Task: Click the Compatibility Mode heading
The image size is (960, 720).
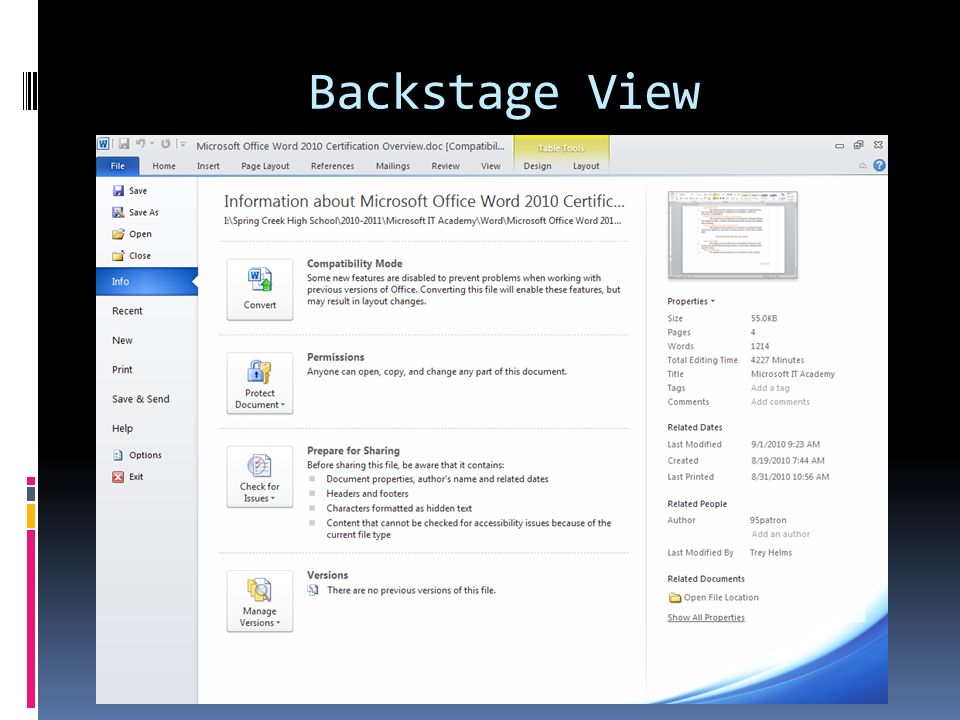Action: 354,264
